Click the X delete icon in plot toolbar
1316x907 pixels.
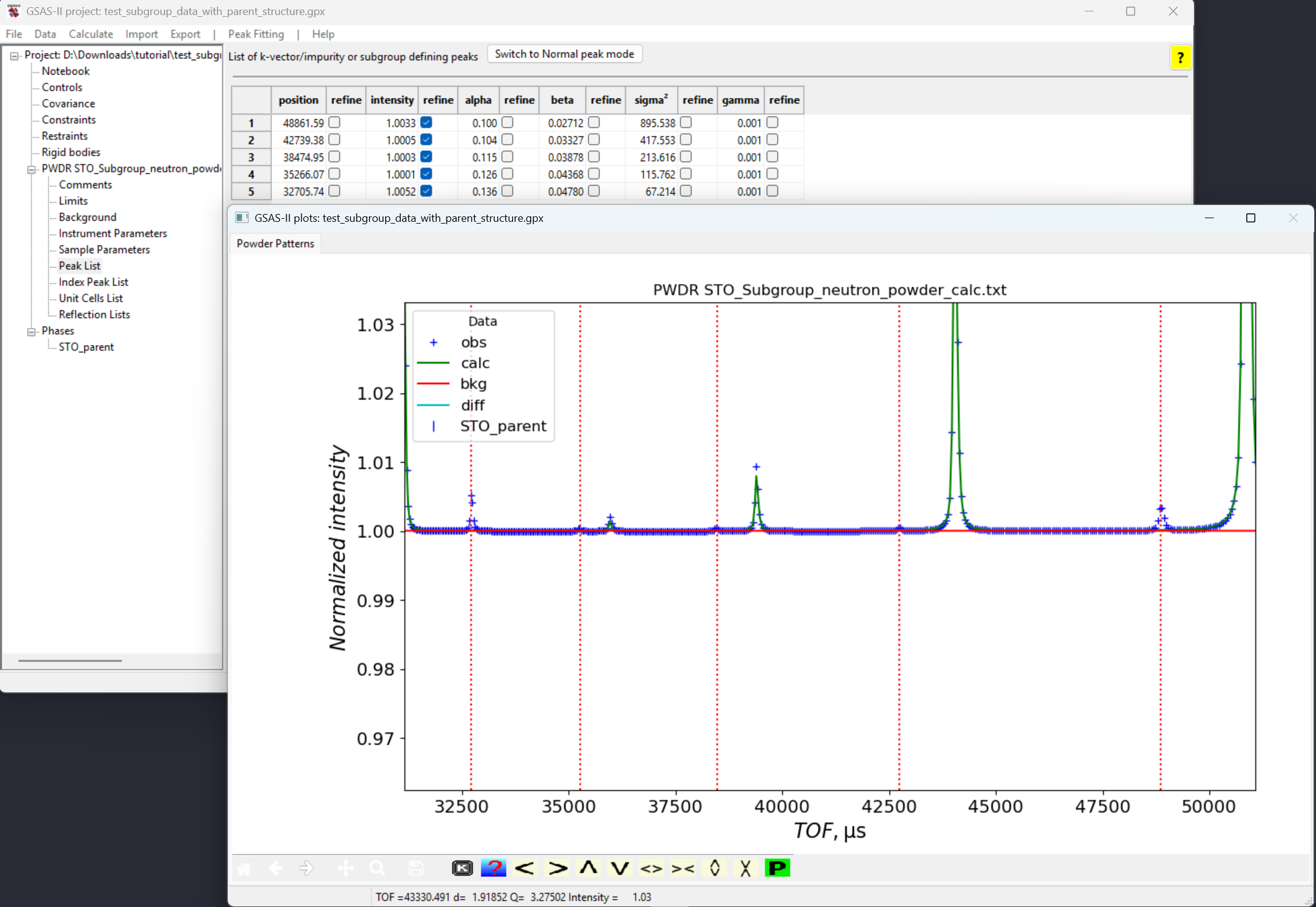coord(745,868)
